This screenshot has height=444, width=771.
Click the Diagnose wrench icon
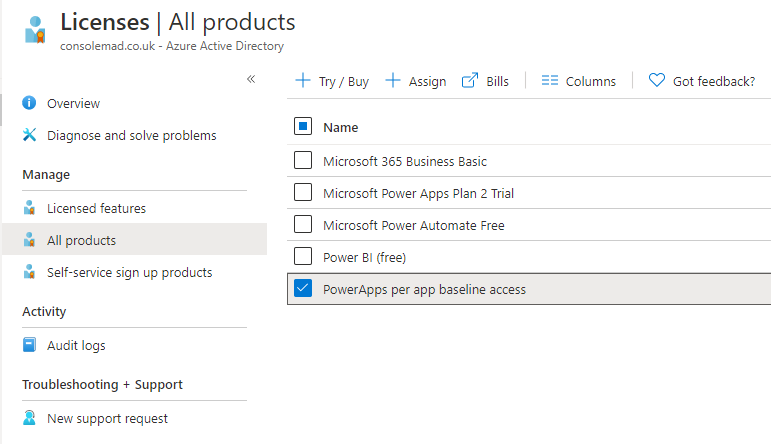30,135
